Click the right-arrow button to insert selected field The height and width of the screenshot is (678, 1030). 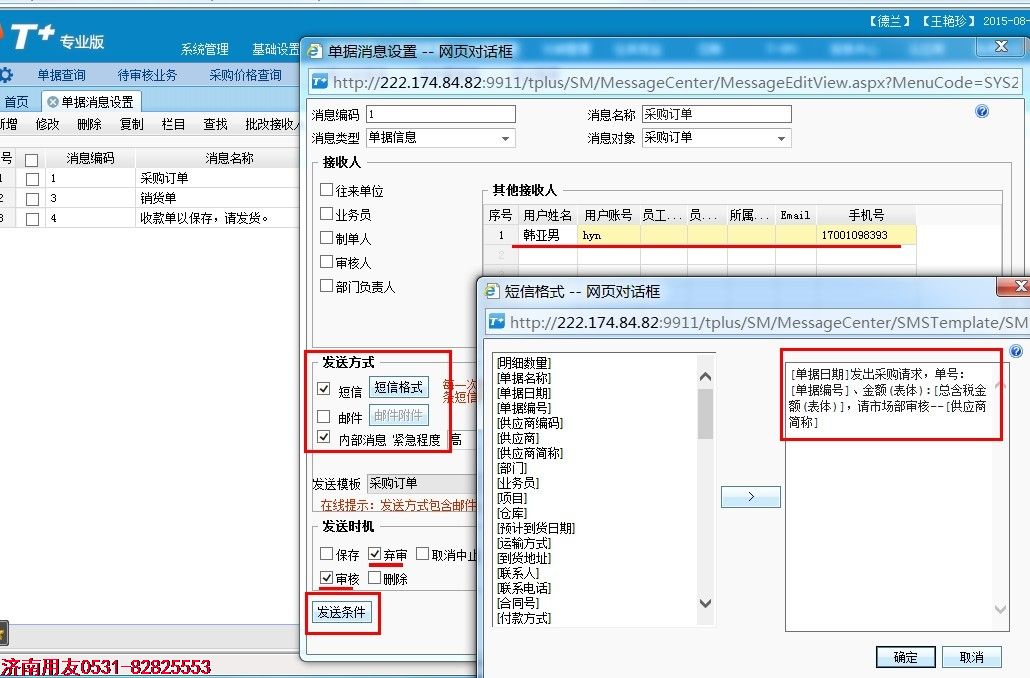[x=751, y=497]
